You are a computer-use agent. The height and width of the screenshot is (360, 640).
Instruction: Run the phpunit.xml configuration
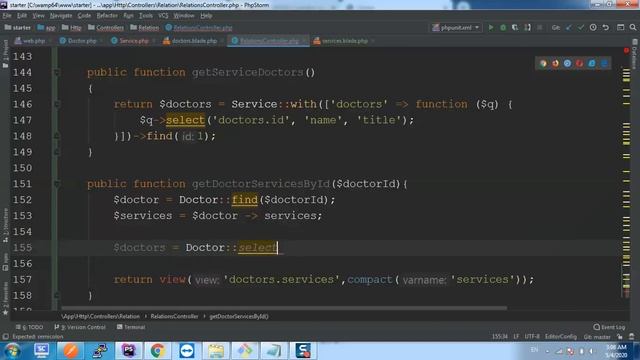491,27
